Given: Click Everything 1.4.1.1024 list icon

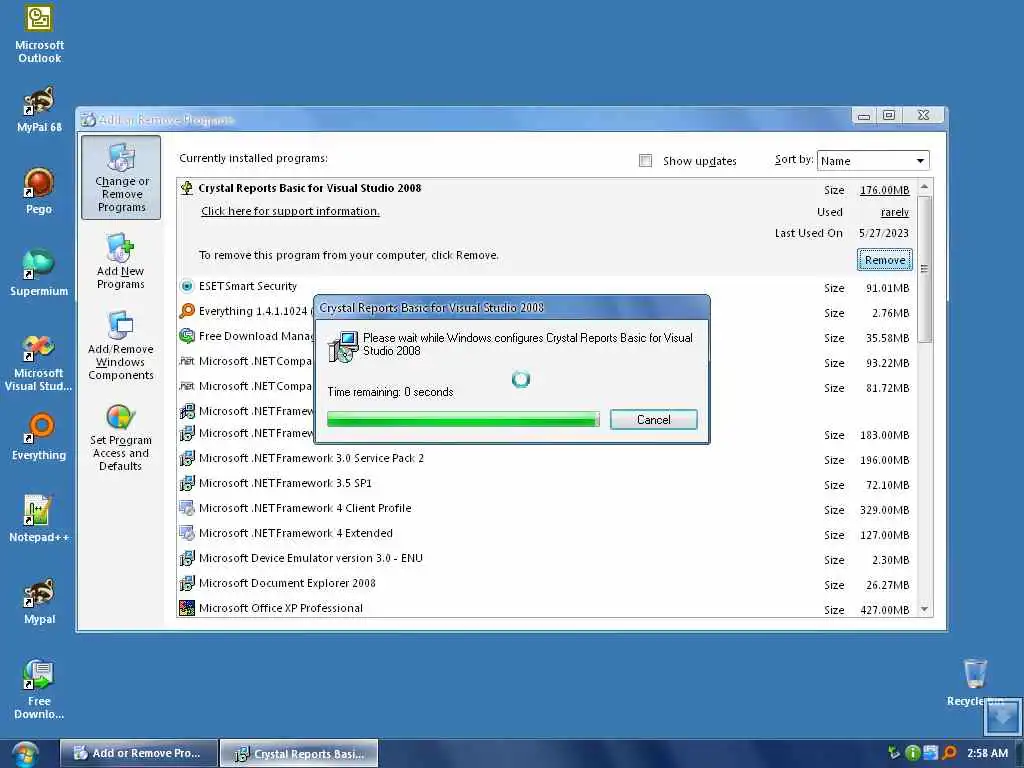Looking at the screenshot, I should pyautogui.click(x=187, y=311).
